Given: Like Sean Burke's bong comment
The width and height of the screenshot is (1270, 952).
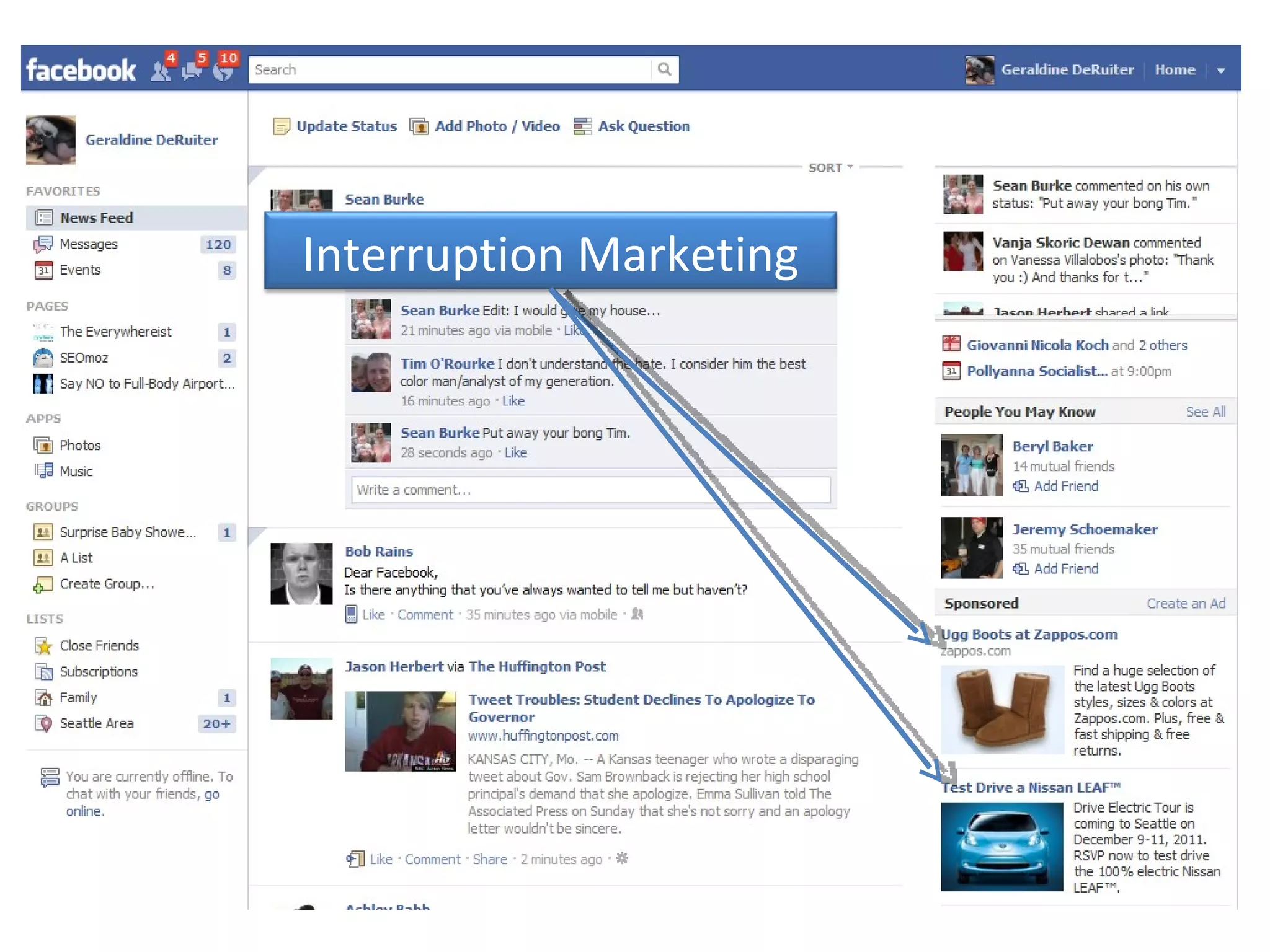Looking at the screenshot, I should click(x=515, y=453).
